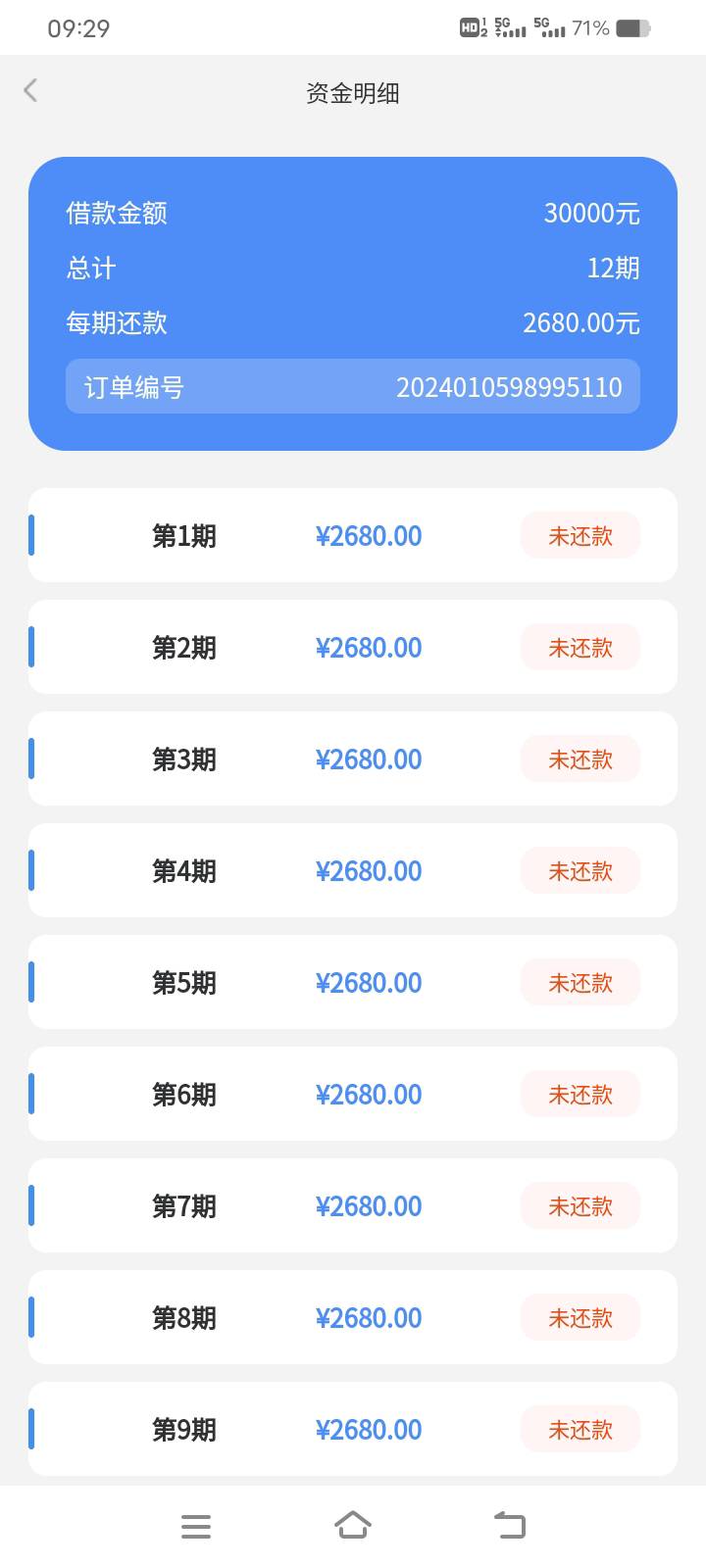This screenshot has height=1568, width=706.
Task: Tap the clock showing 09:29
Action: click(78, 28)
